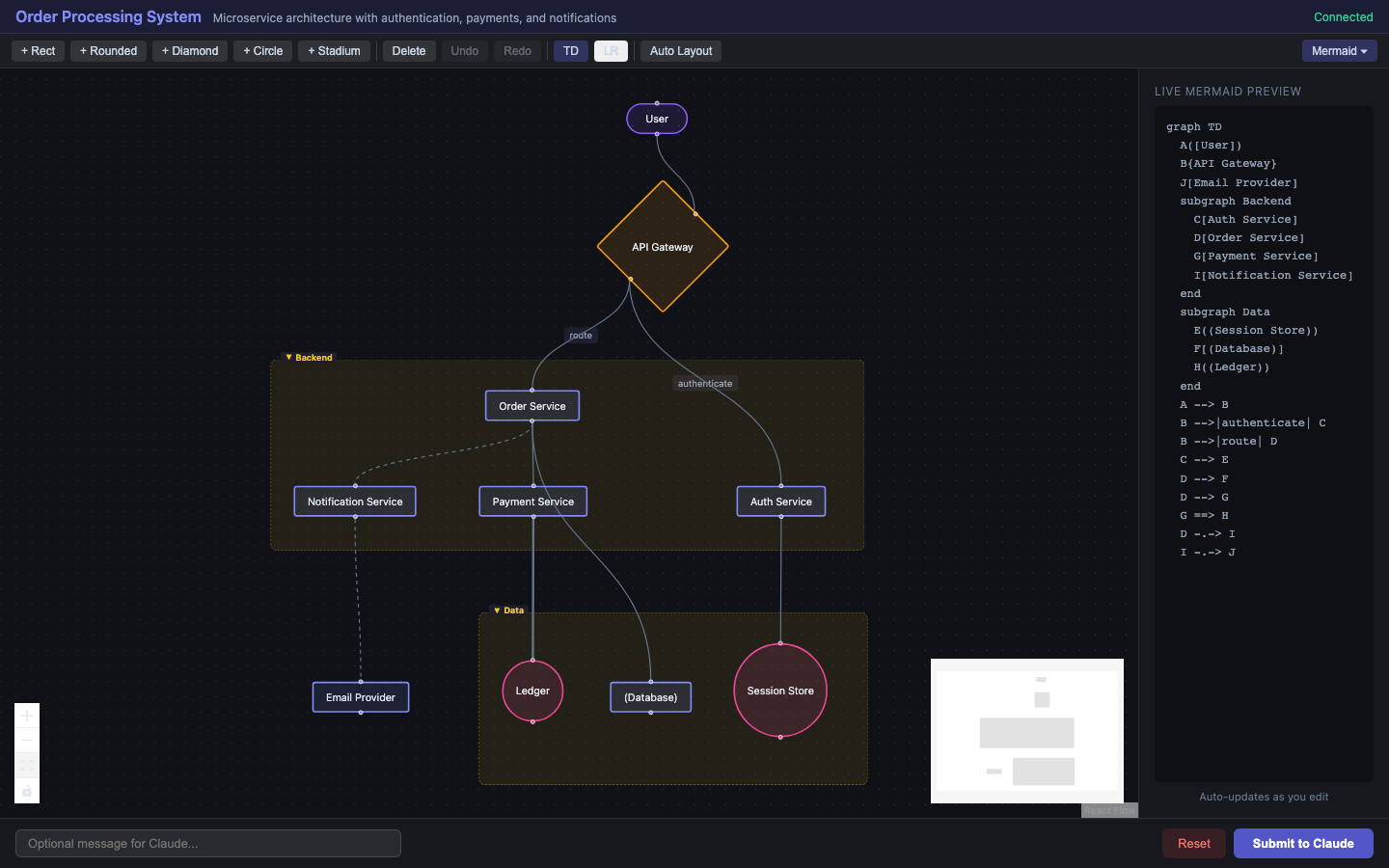Select the Order Service node
This screenshot has width=1389, height=868.
[x=532, y=406]
